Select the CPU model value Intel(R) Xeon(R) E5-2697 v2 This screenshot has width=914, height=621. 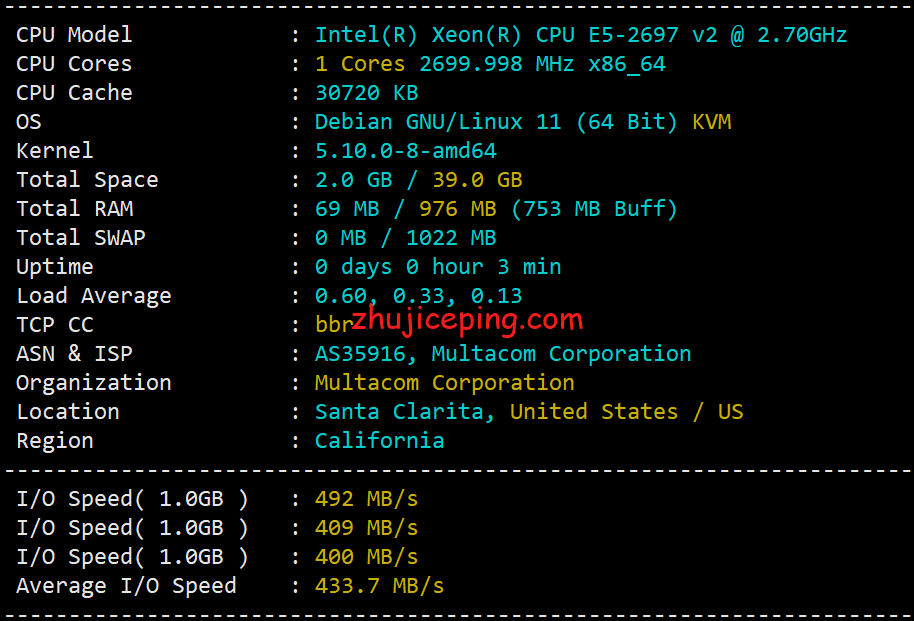tap(581, 36)
